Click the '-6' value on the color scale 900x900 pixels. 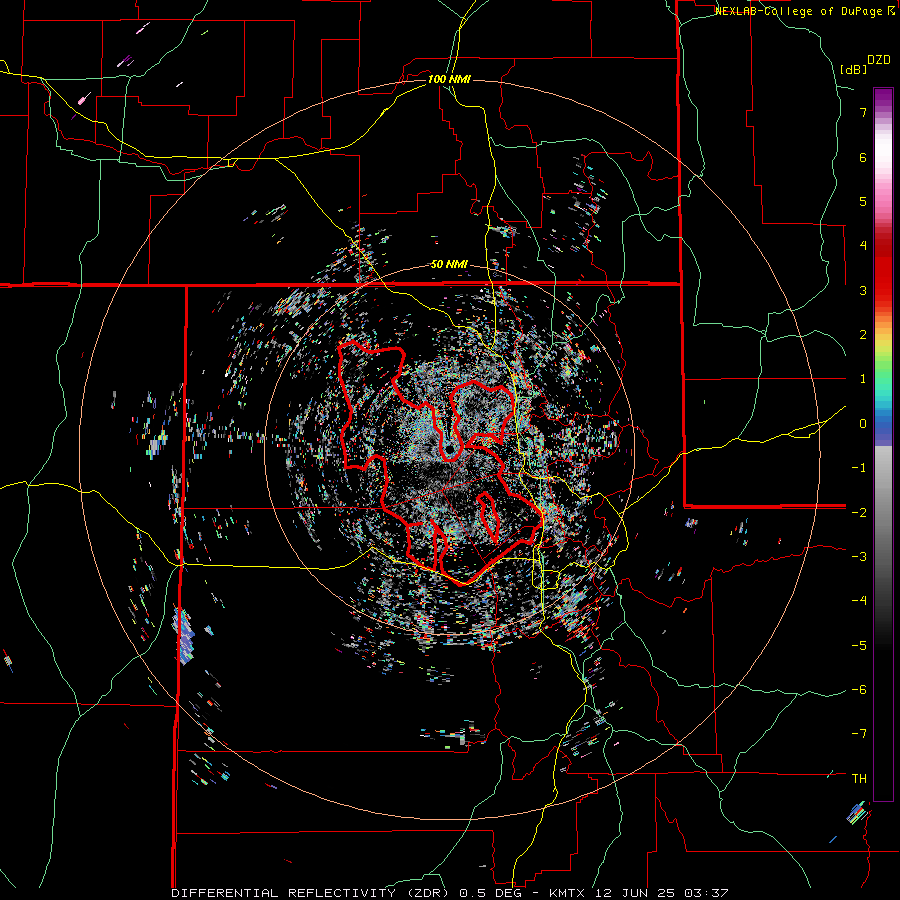[x=859, y=690]
